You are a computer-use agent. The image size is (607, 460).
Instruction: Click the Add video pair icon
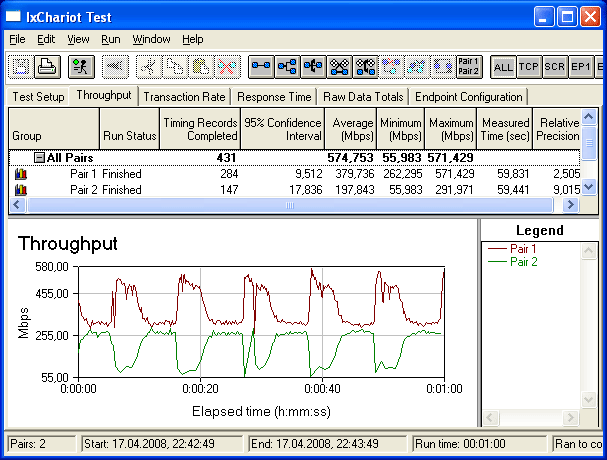[x=313, y=67]
